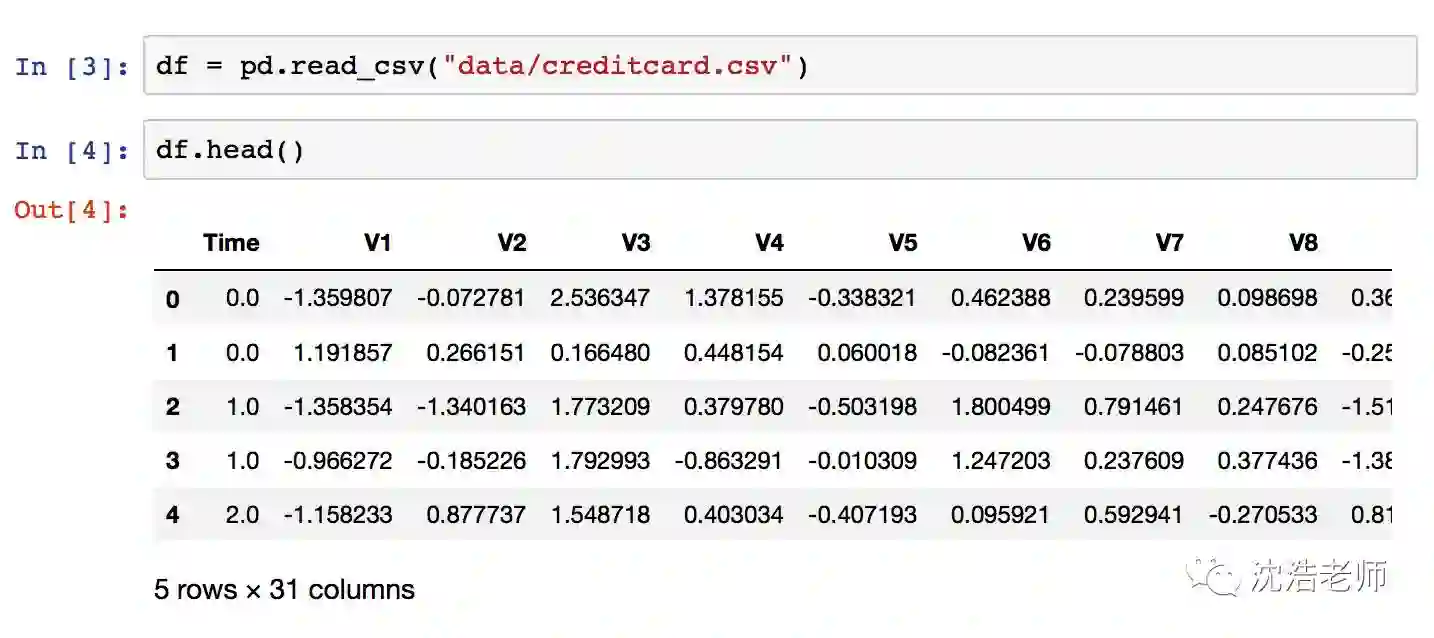Click row index 2 in the dataframe
Image resolution: width=1434 pixels, height=638 pixels.
click(173, 407)
